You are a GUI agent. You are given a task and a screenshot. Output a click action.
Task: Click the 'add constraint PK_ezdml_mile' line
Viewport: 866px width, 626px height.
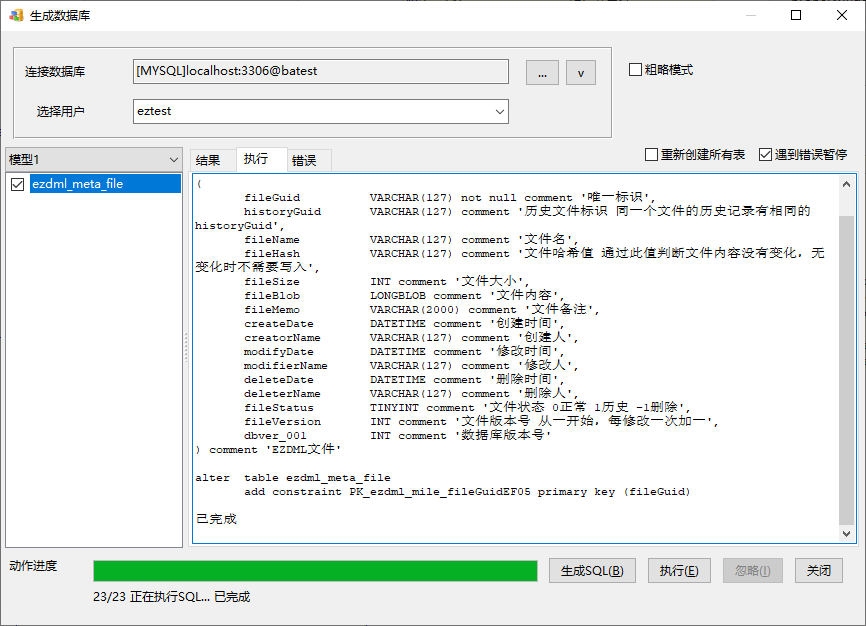click(x=467, y=492)
